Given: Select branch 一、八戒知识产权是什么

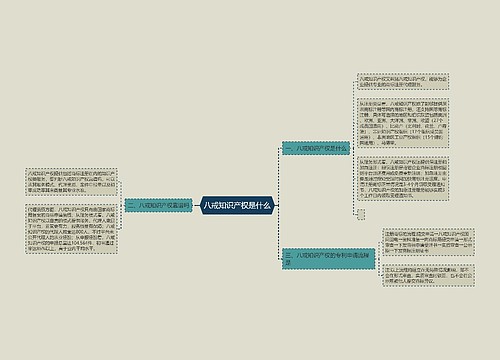Looking at the screenshot, I should tap(316, 148).
